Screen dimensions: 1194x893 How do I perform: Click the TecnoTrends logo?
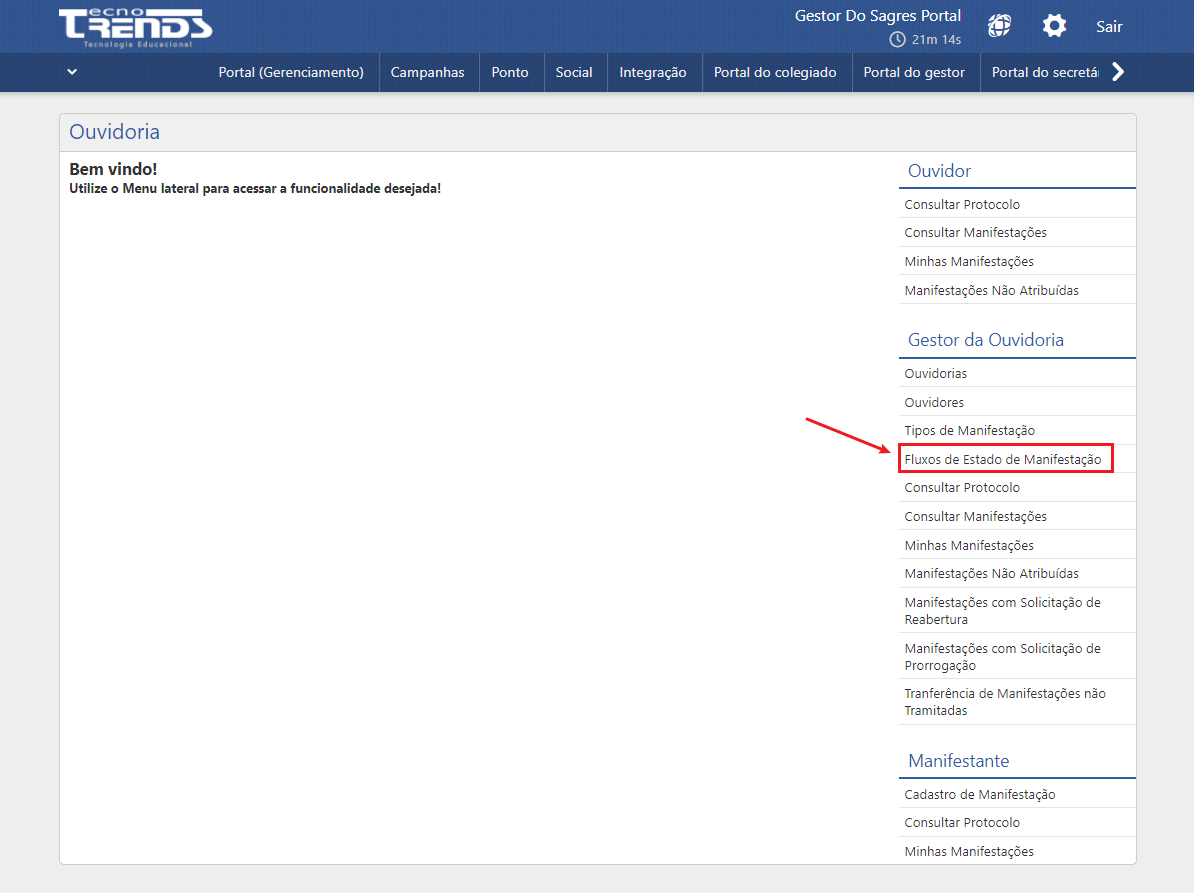coord(135,27)
